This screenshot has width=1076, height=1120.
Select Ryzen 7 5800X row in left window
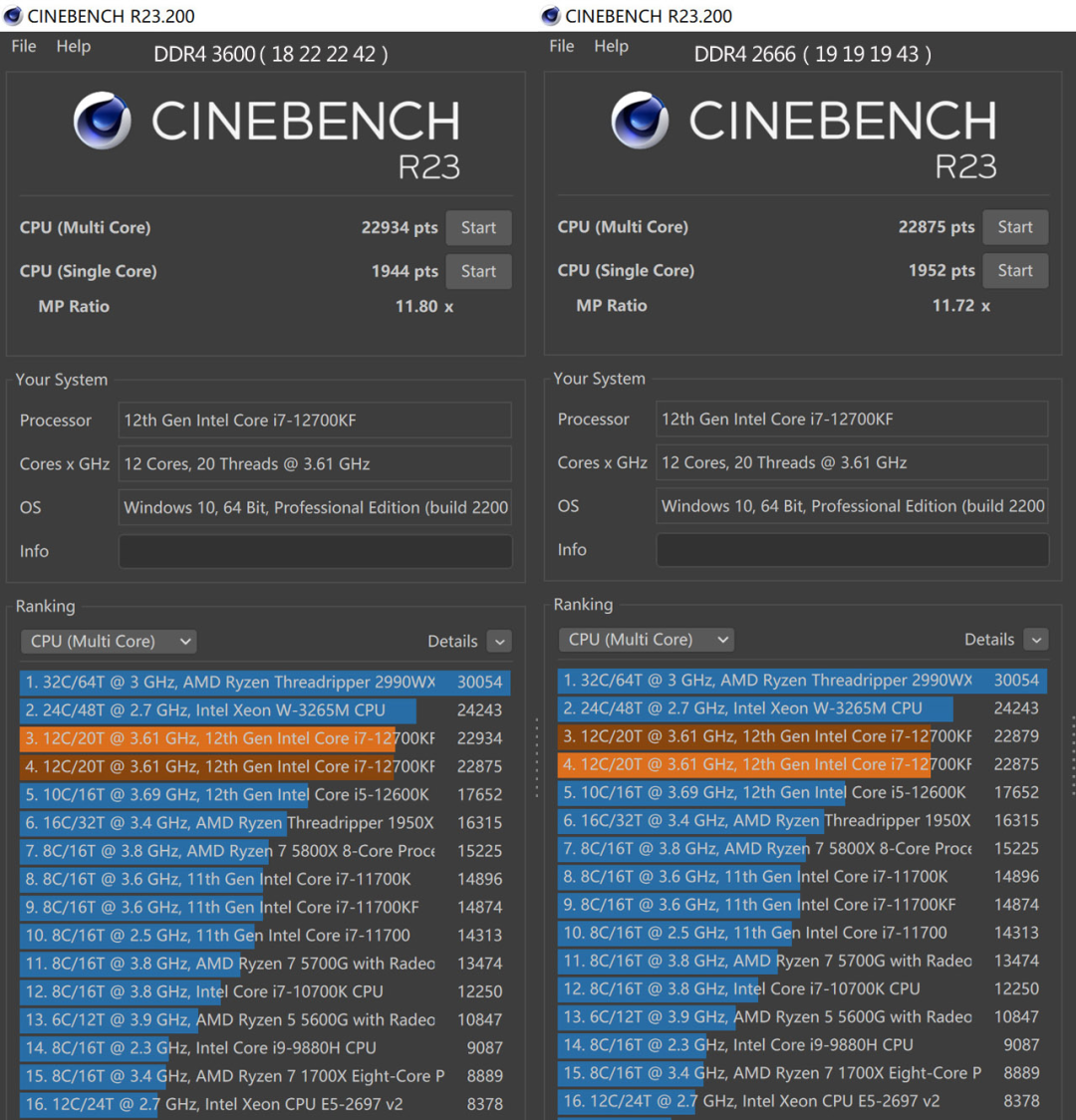tap(265, 851)
